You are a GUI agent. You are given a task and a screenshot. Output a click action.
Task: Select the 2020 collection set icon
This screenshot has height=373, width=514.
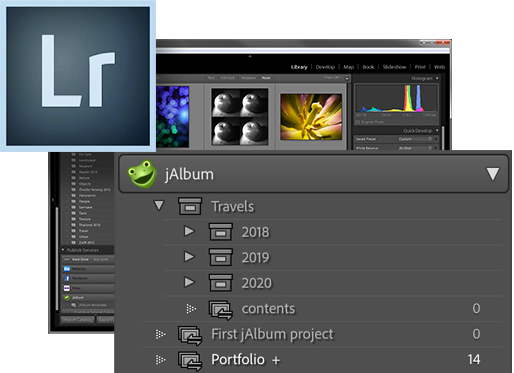[221, 283]
